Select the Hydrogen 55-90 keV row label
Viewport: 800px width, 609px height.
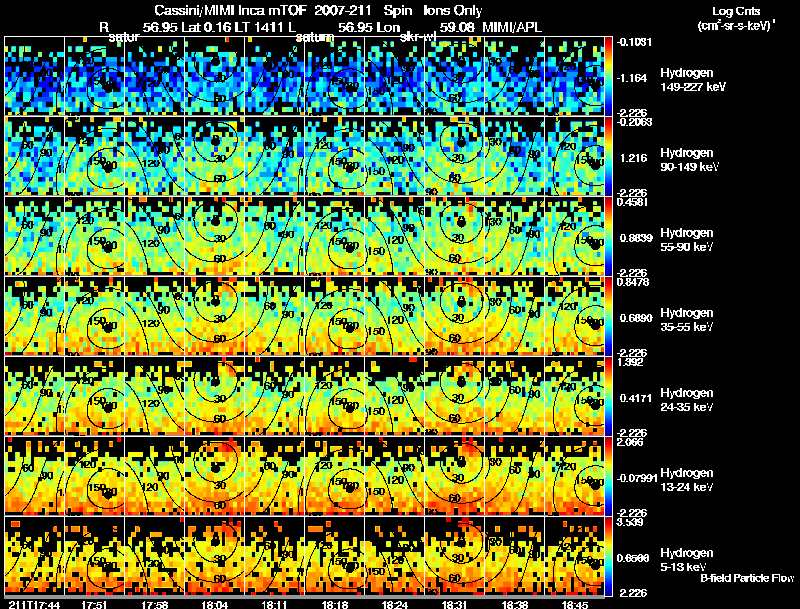[687, 240]
